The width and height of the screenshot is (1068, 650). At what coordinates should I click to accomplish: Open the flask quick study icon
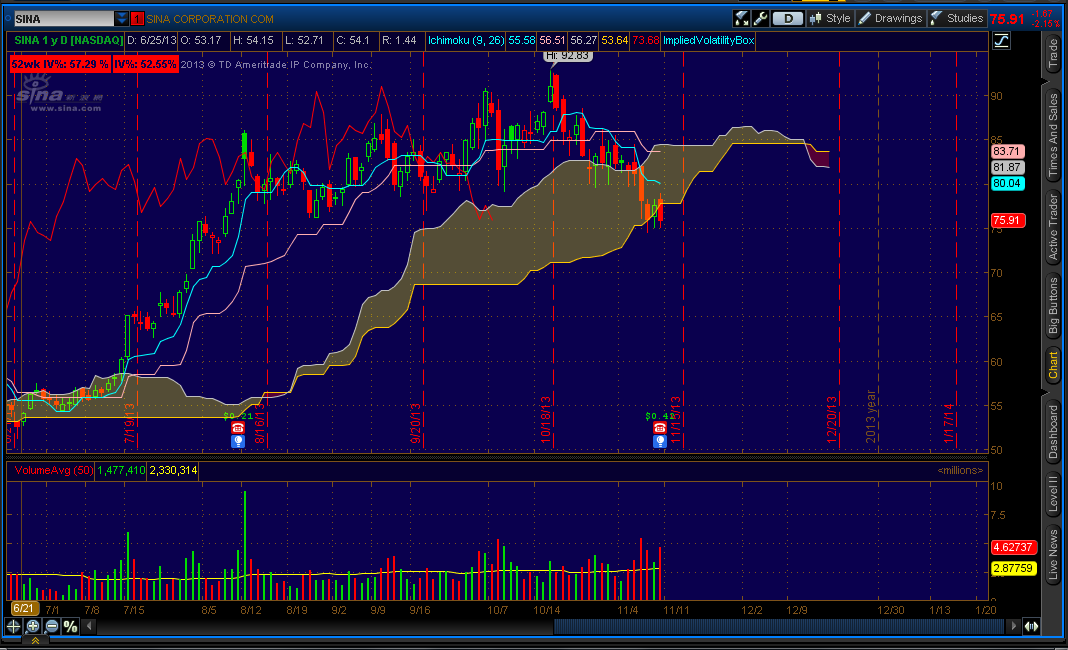[742, 18]
